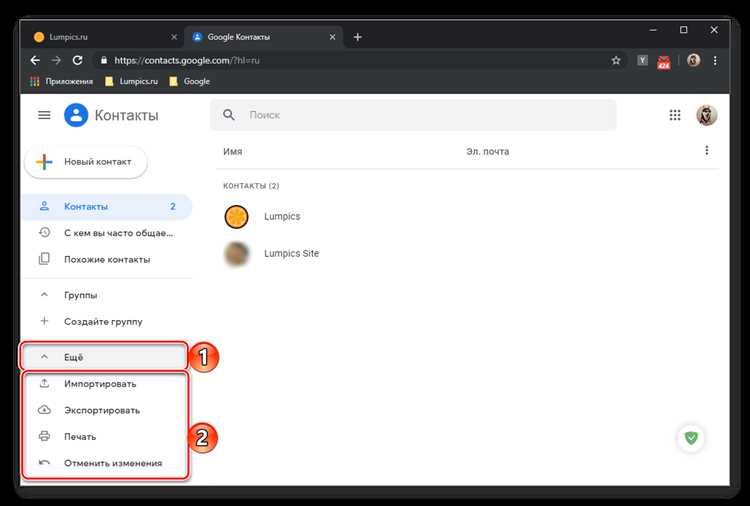
Task: Bookmark this page with the star
Action: click(x=616, y=60)
